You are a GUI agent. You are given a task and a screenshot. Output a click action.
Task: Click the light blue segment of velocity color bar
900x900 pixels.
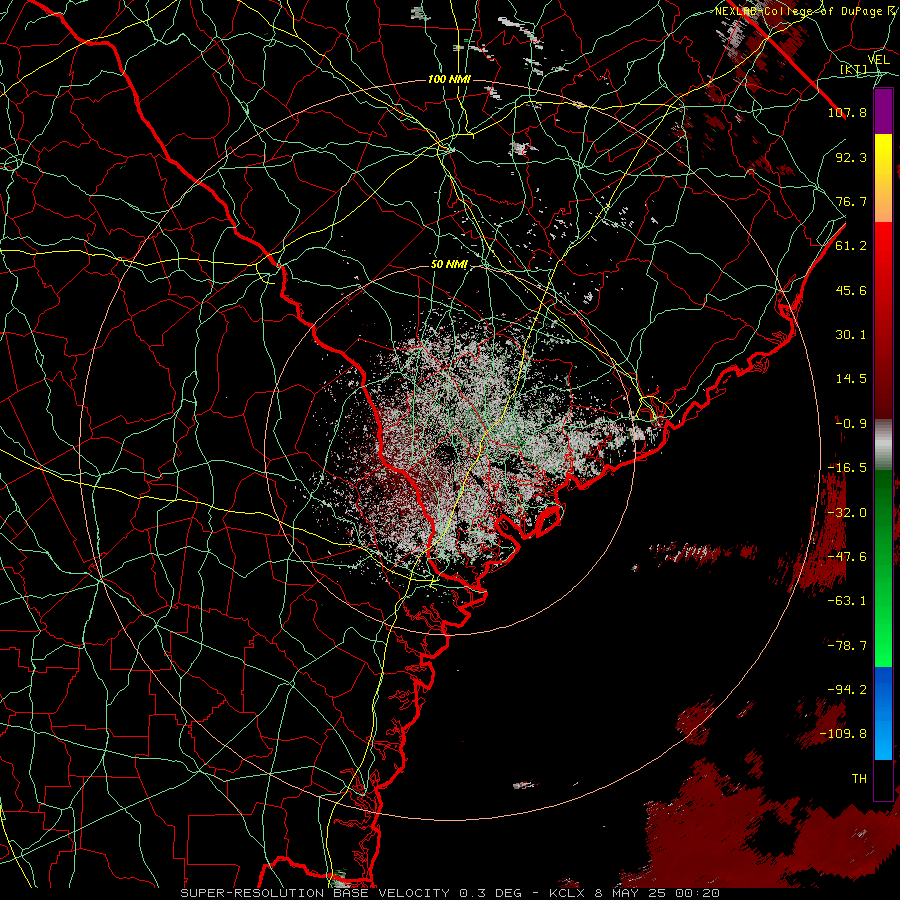click(x=883, y=713)
